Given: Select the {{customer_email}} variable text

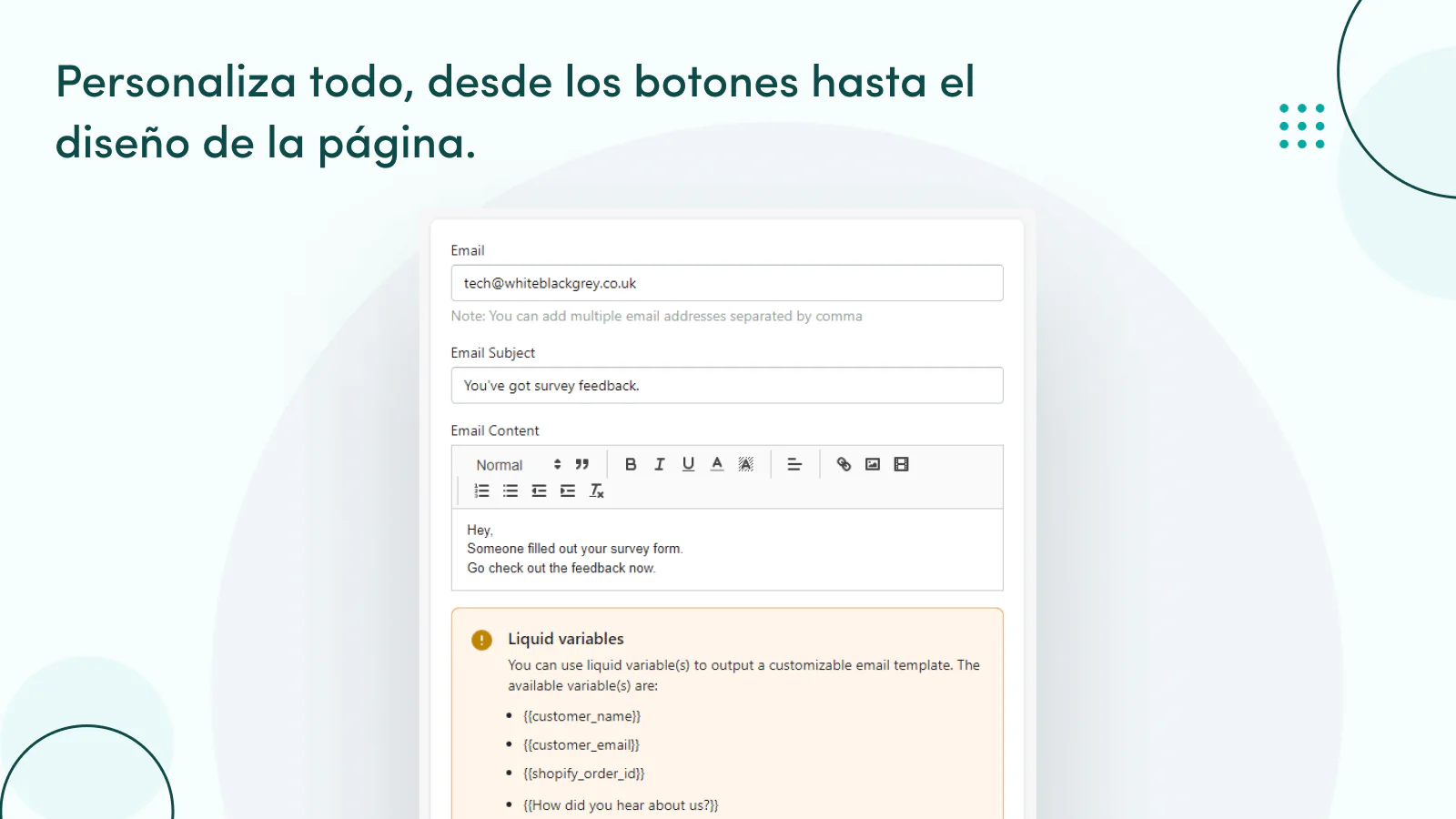Looking at the screenshot, I should click(581, 745).
